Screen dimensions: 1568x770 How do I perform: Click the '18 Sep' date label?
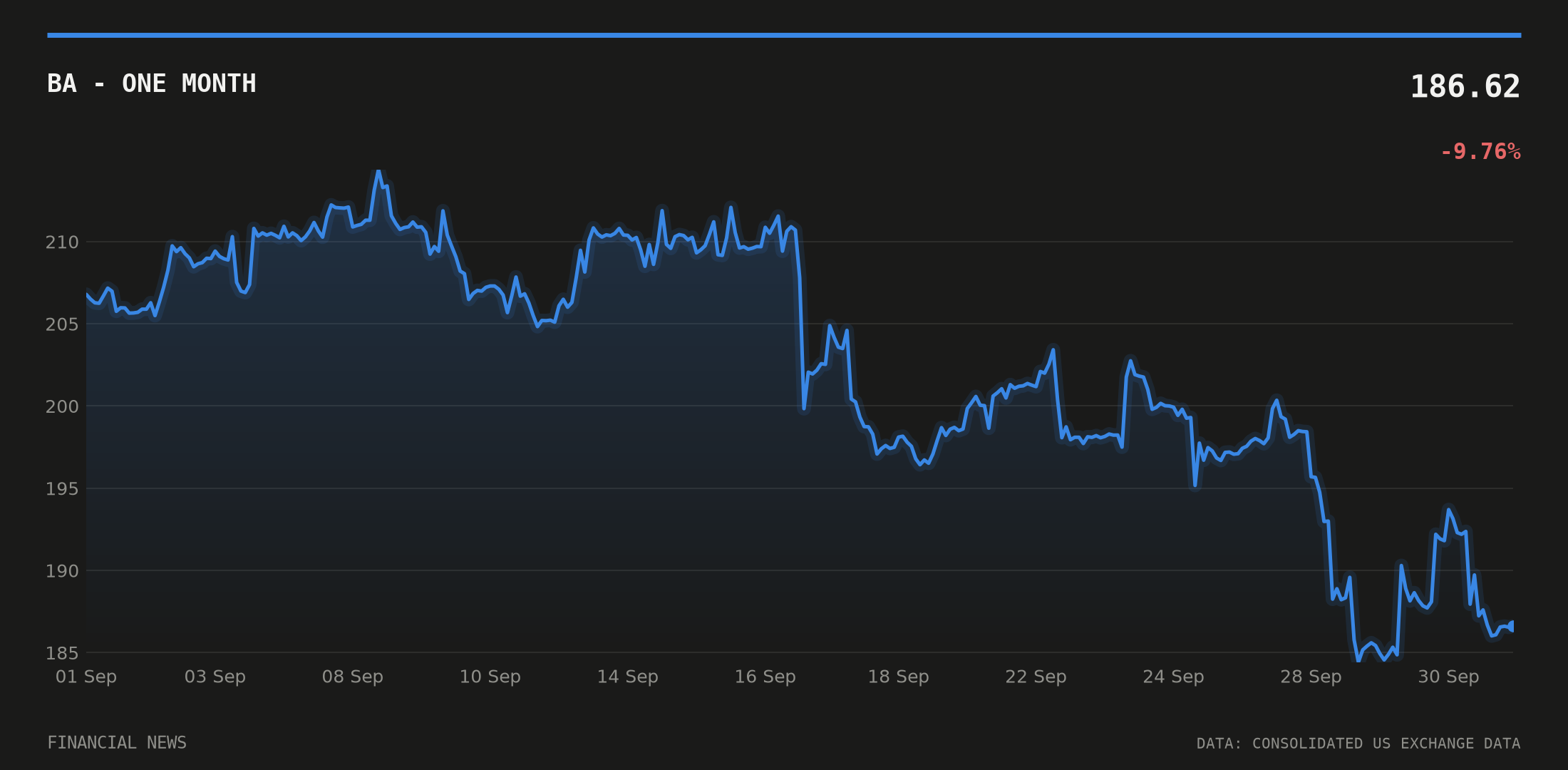coord(898,677)
